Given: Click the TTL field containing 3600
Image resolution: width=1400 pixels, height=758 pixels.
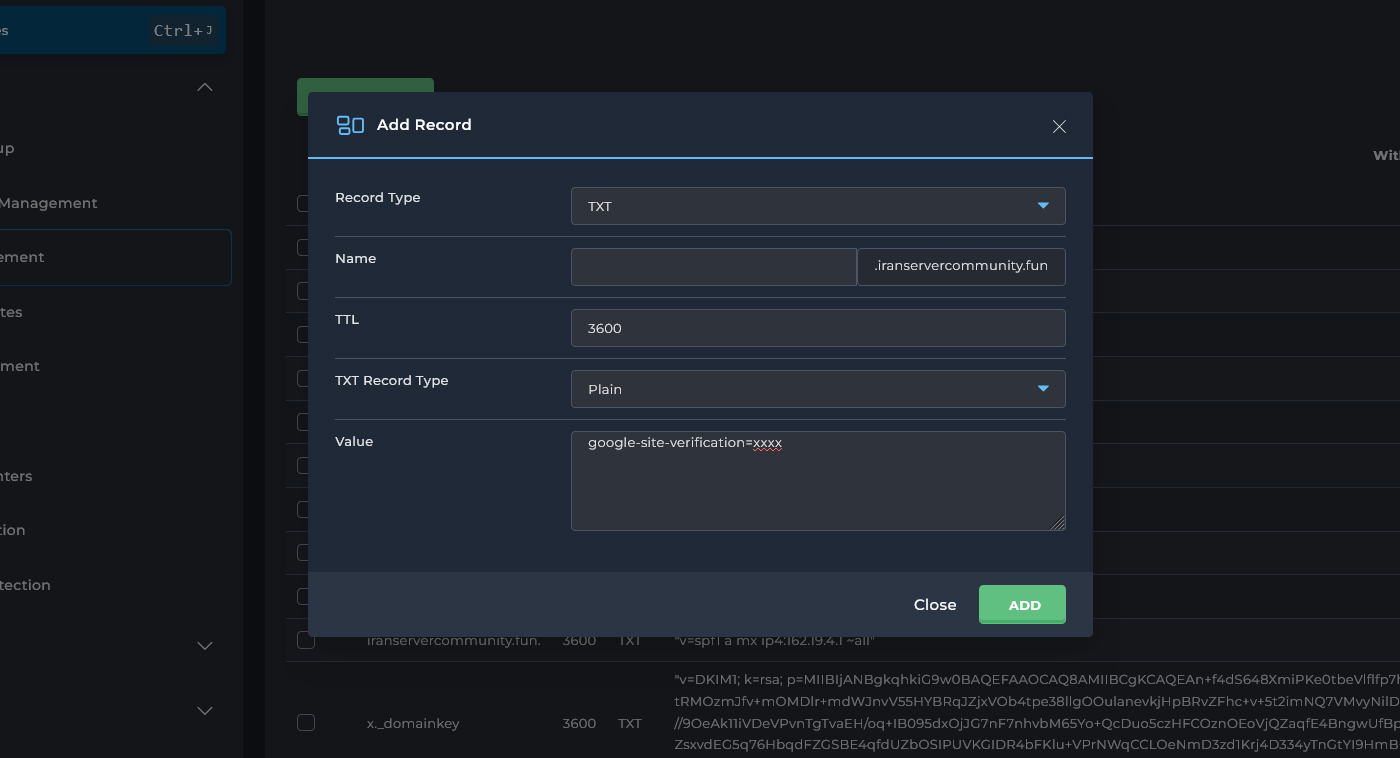Looking at the screenshot, I should (x=817, y=328).
